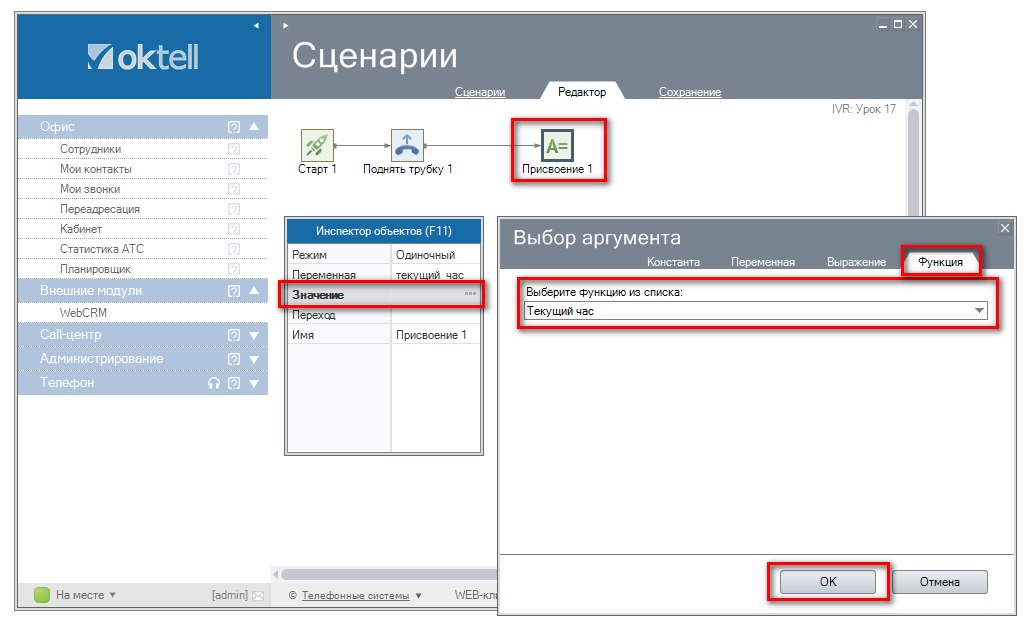1032x626 pixels.
Task: Select the Старт 1 rocket node
Action: (x=317, y=146)
